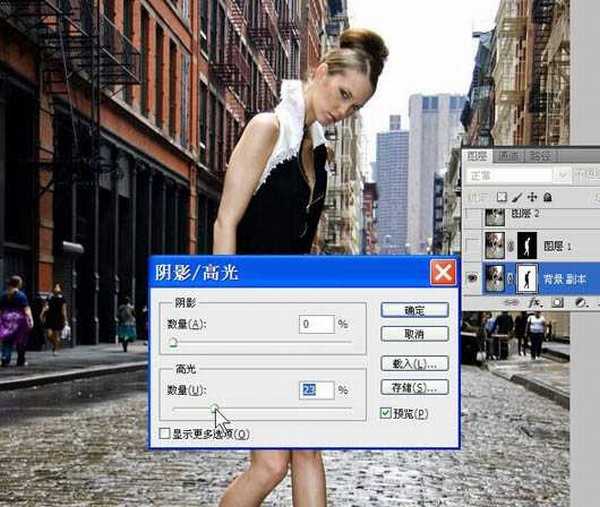
Task: Uncheck the 预览 preview checkbox
Action: [x=386, y=413]
